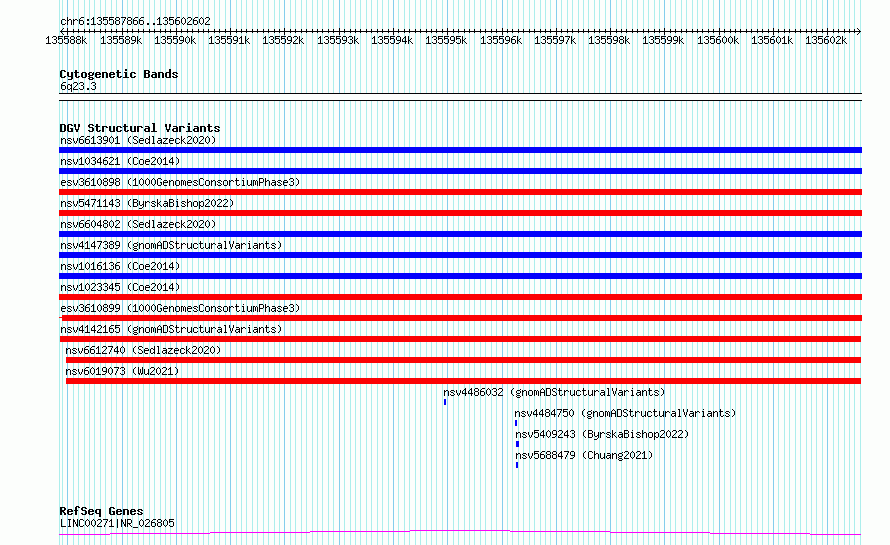890x545 pixels.
Task: Click the 135594k ruler label
Action: [x=392, y=40]
